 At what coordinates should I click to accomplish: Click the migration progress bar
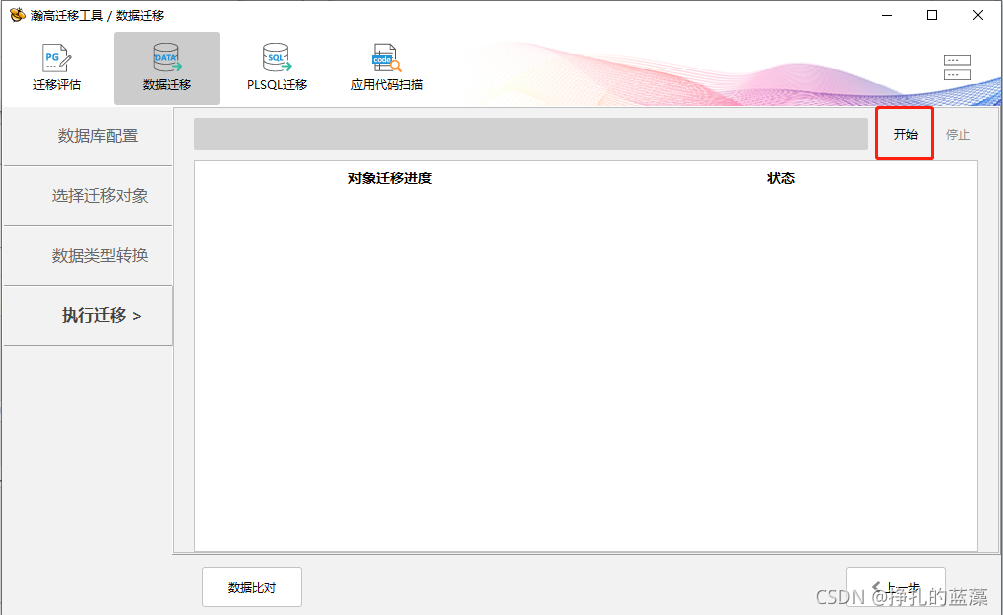coord(531,134)
